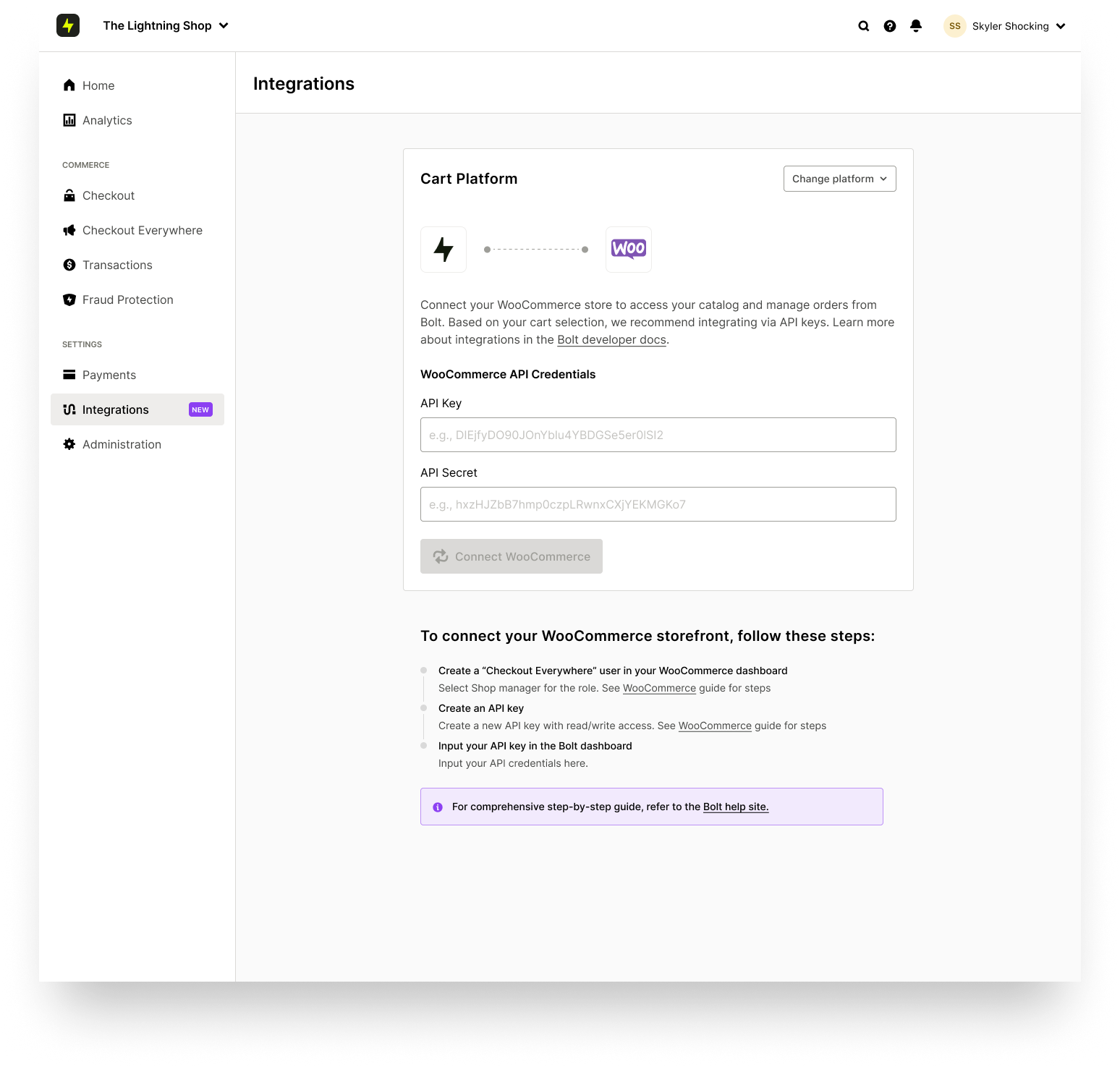
Task: Focus the API Key input field
Action: click(658, 435)
